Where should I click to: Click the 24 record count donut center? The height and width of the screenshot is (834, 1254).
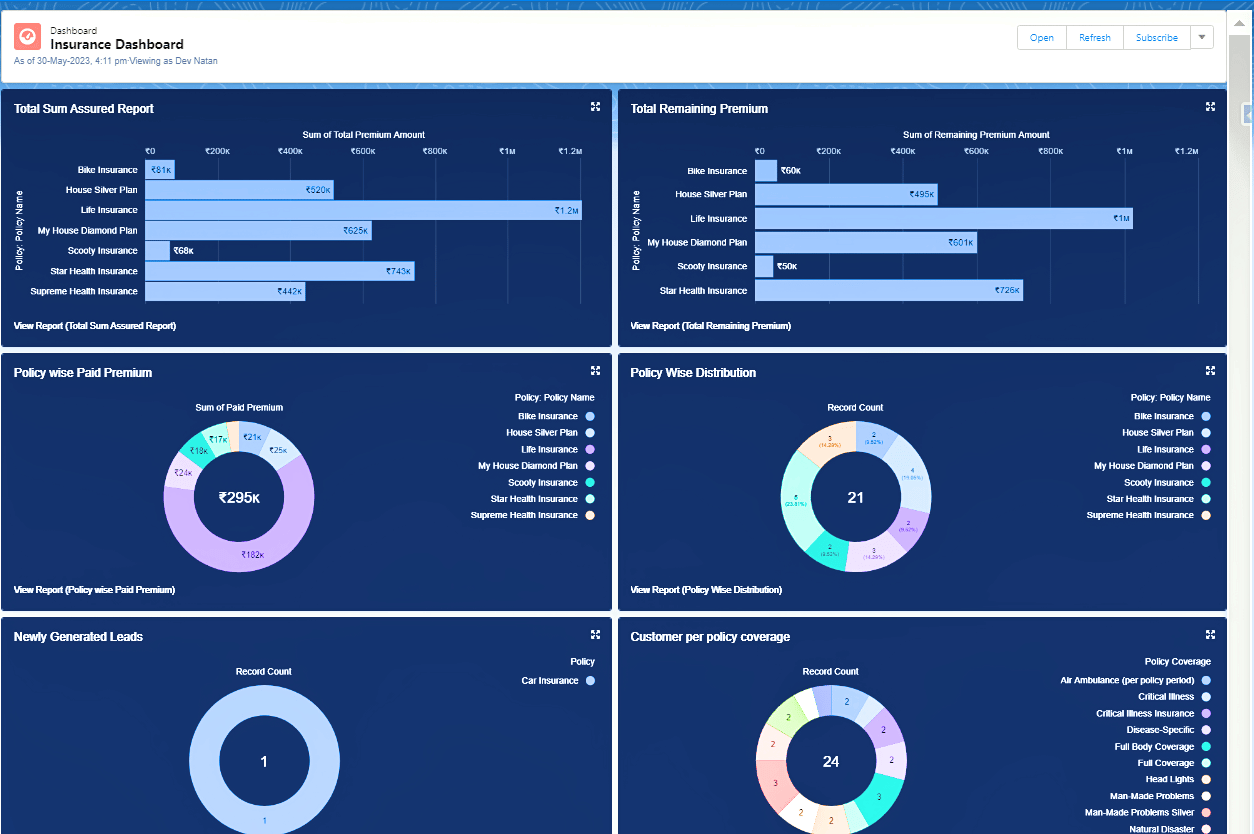click(831, 761)
